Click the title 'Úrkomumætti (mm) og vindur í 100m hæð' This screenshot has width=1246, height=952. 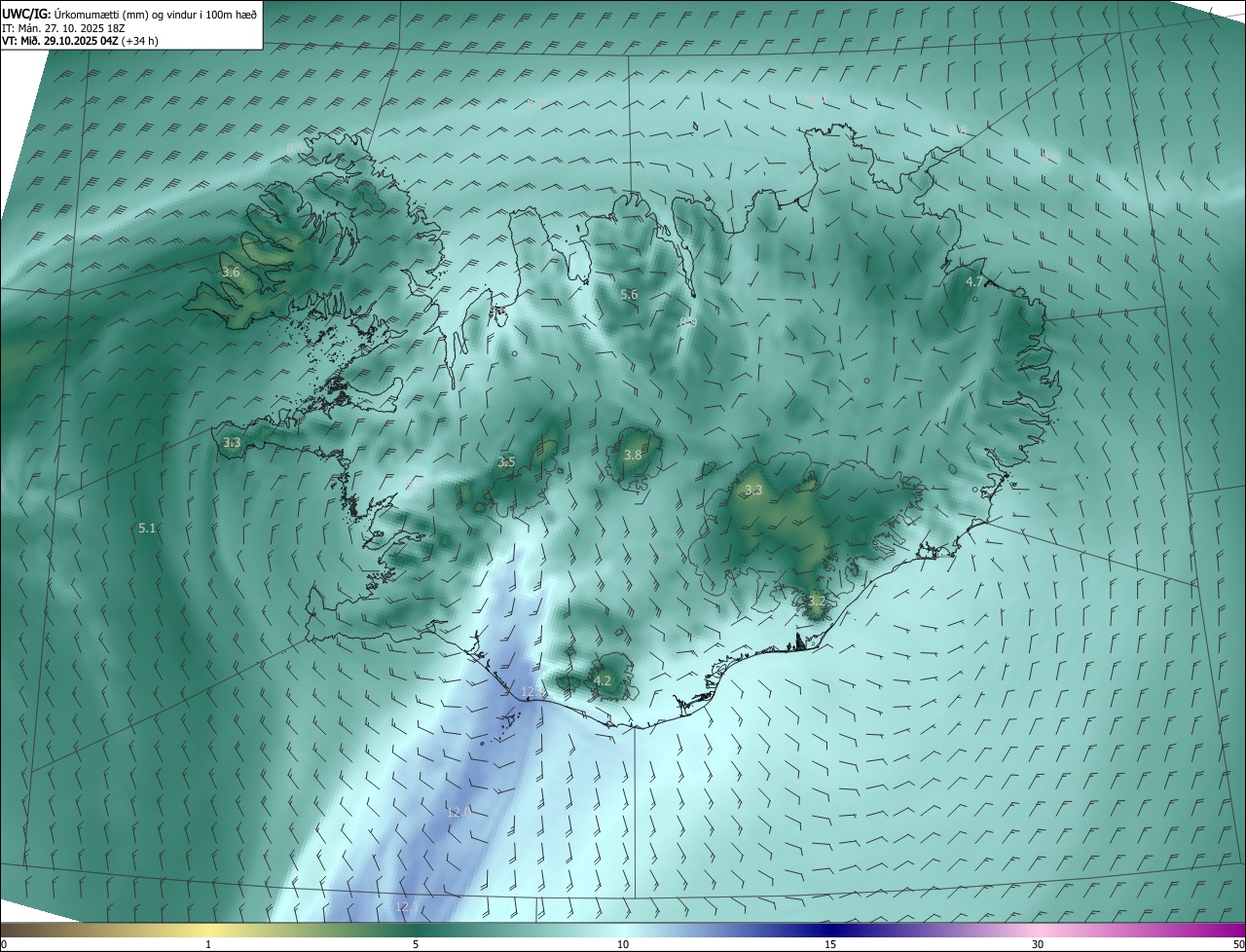pos(156,16)
